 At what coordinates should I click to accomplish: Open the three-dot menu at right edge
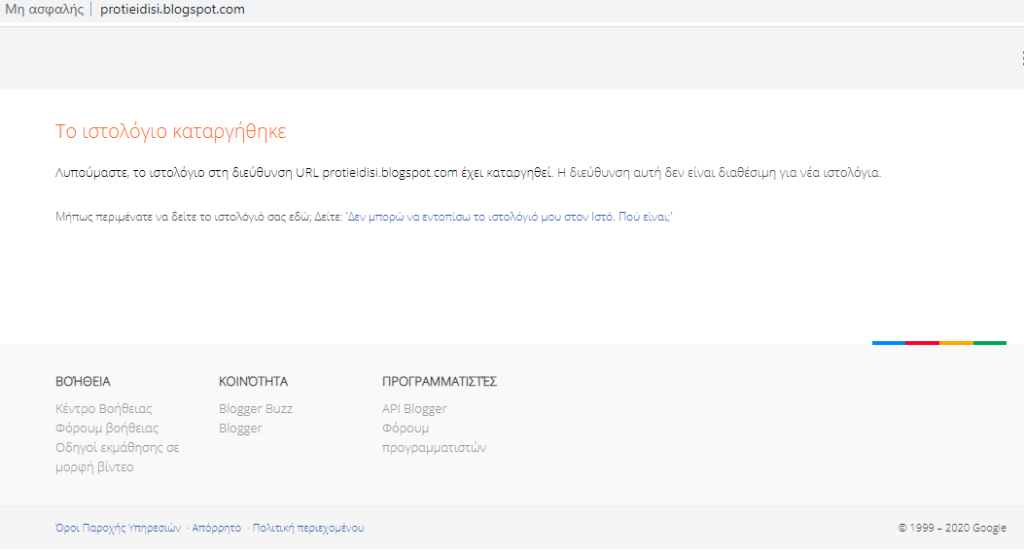tap(1021, 58)
